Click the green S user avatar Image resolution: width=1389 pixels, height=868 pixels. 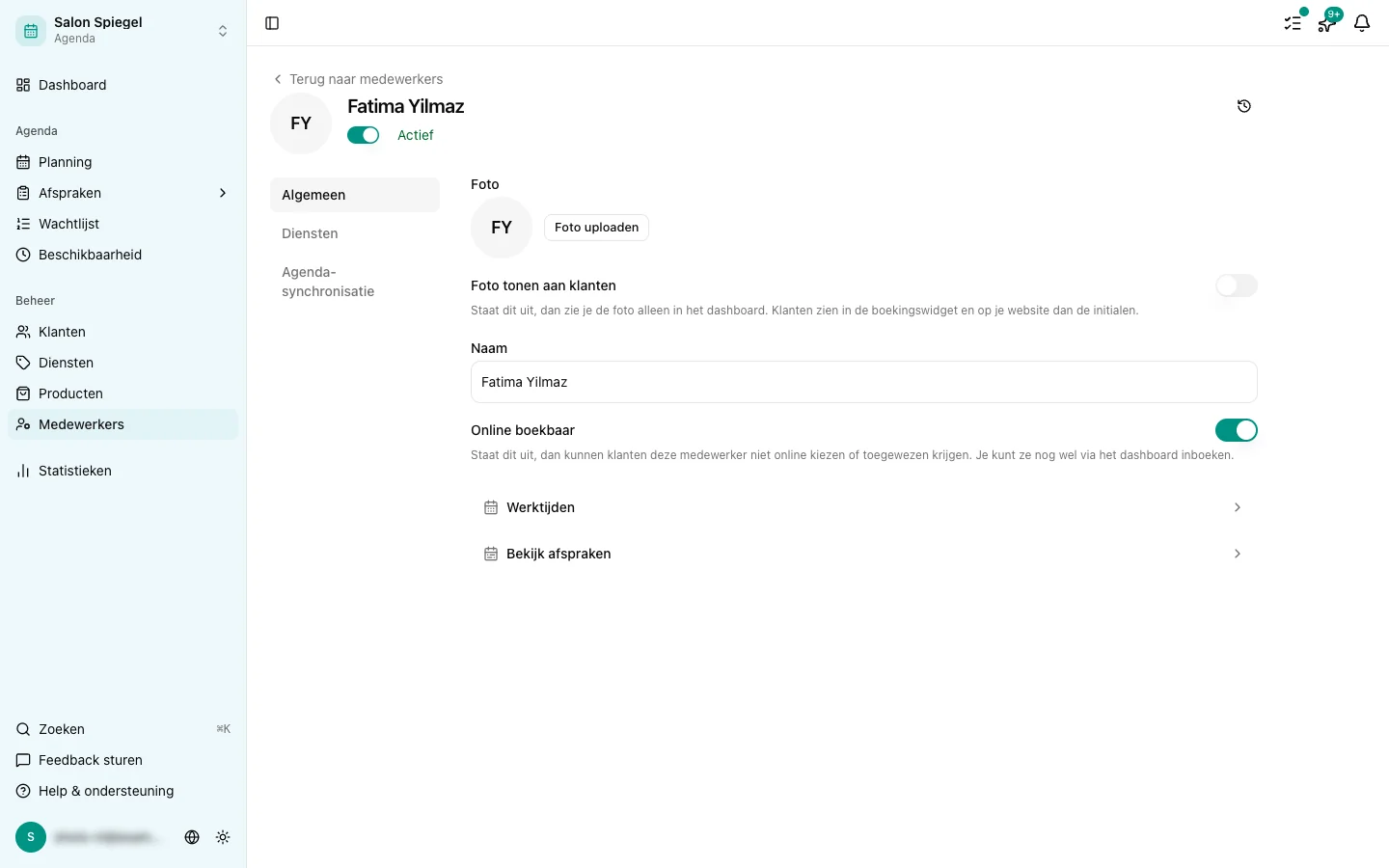tap(31, 837)
